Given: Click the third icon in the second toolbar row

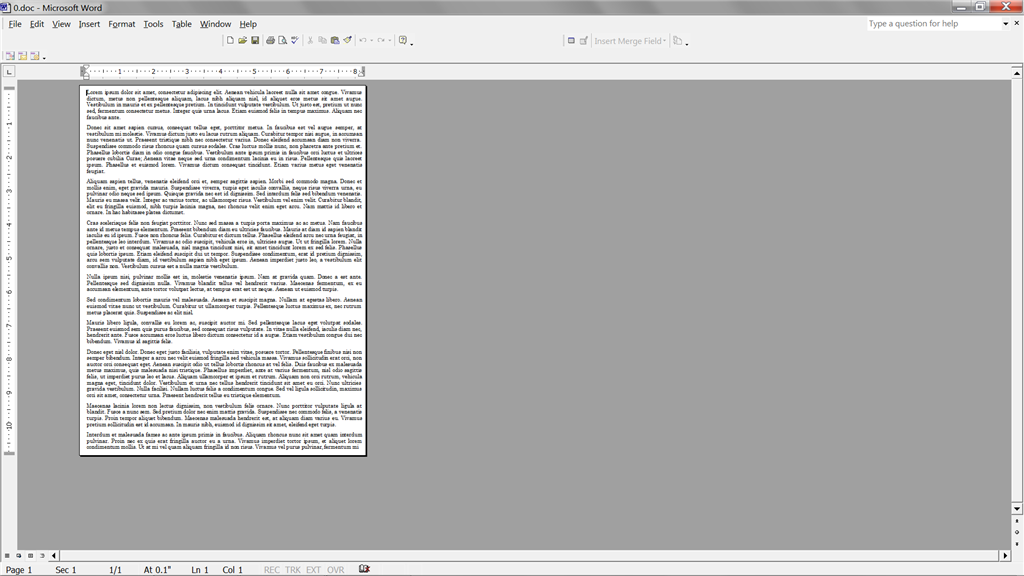Looking at the screenshot, I should (35, 56).
